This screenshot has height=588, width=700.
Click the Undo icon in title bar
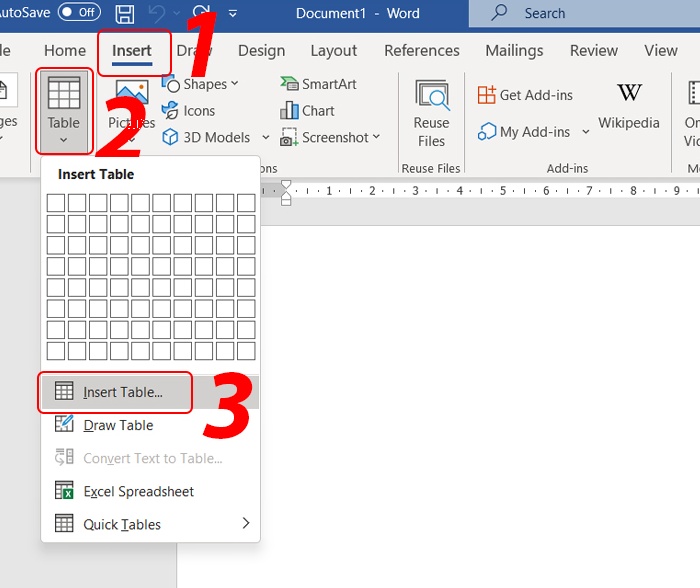(157, 13)
